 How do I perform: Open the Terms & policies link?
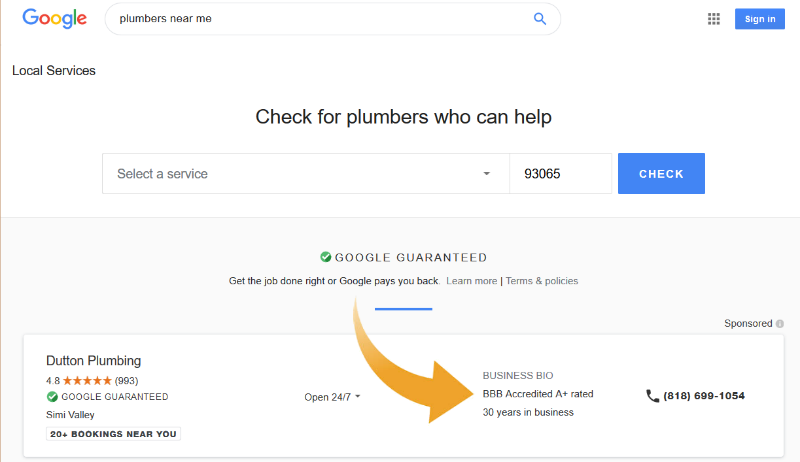pos(542,281)
